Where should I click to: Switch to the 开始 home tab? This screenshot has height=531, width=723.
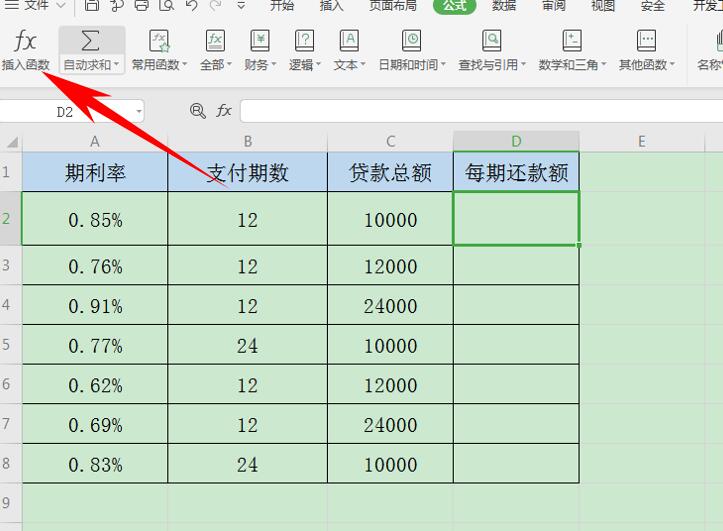[x=282, y=6]
